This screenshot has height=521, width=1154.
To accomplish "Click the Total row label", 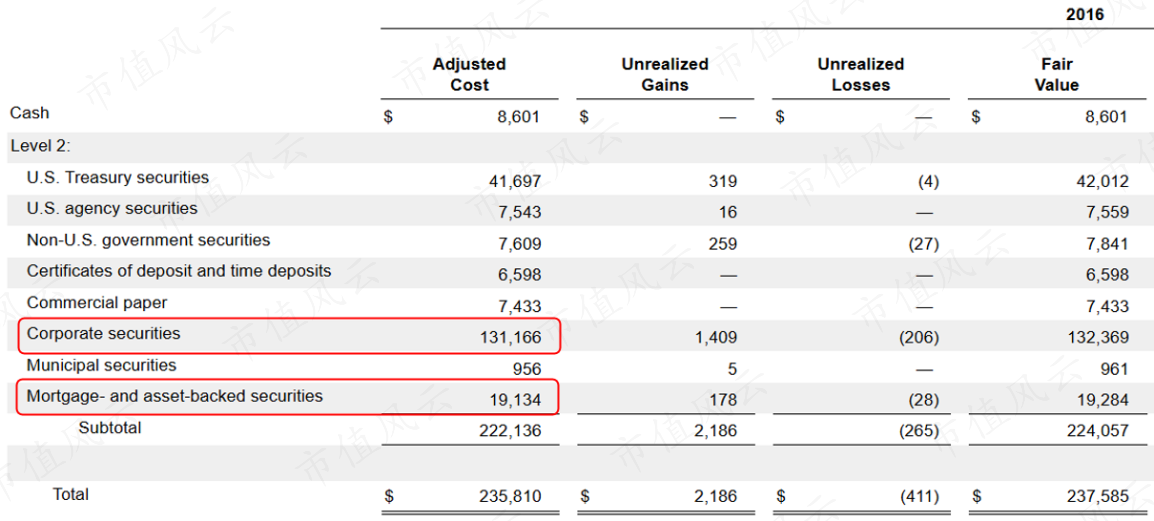I will [70, 494].
